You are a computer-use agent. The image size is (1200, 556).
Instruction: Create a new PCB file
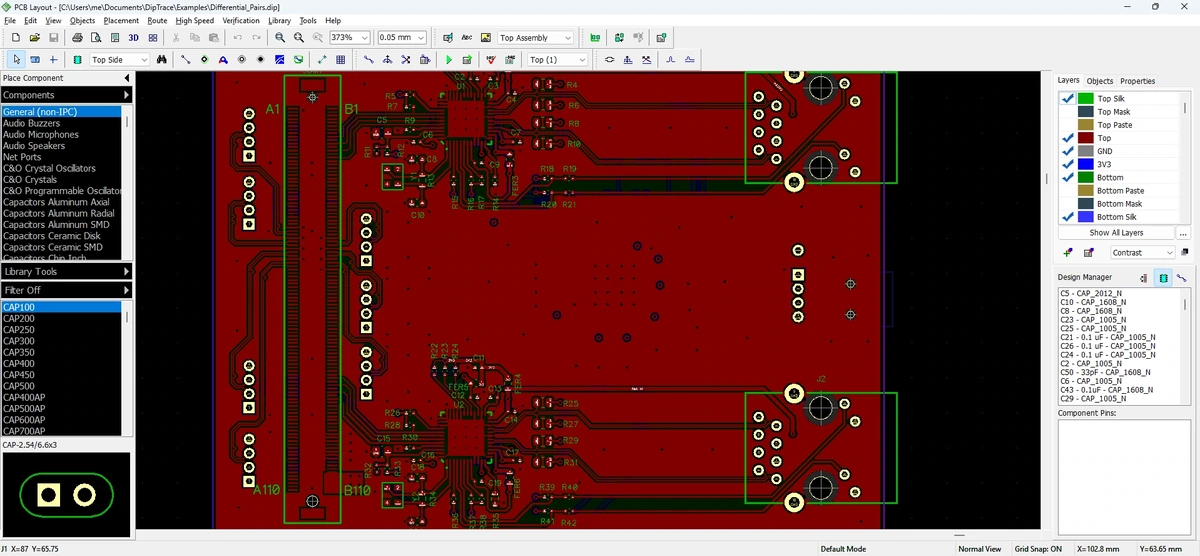16,37
